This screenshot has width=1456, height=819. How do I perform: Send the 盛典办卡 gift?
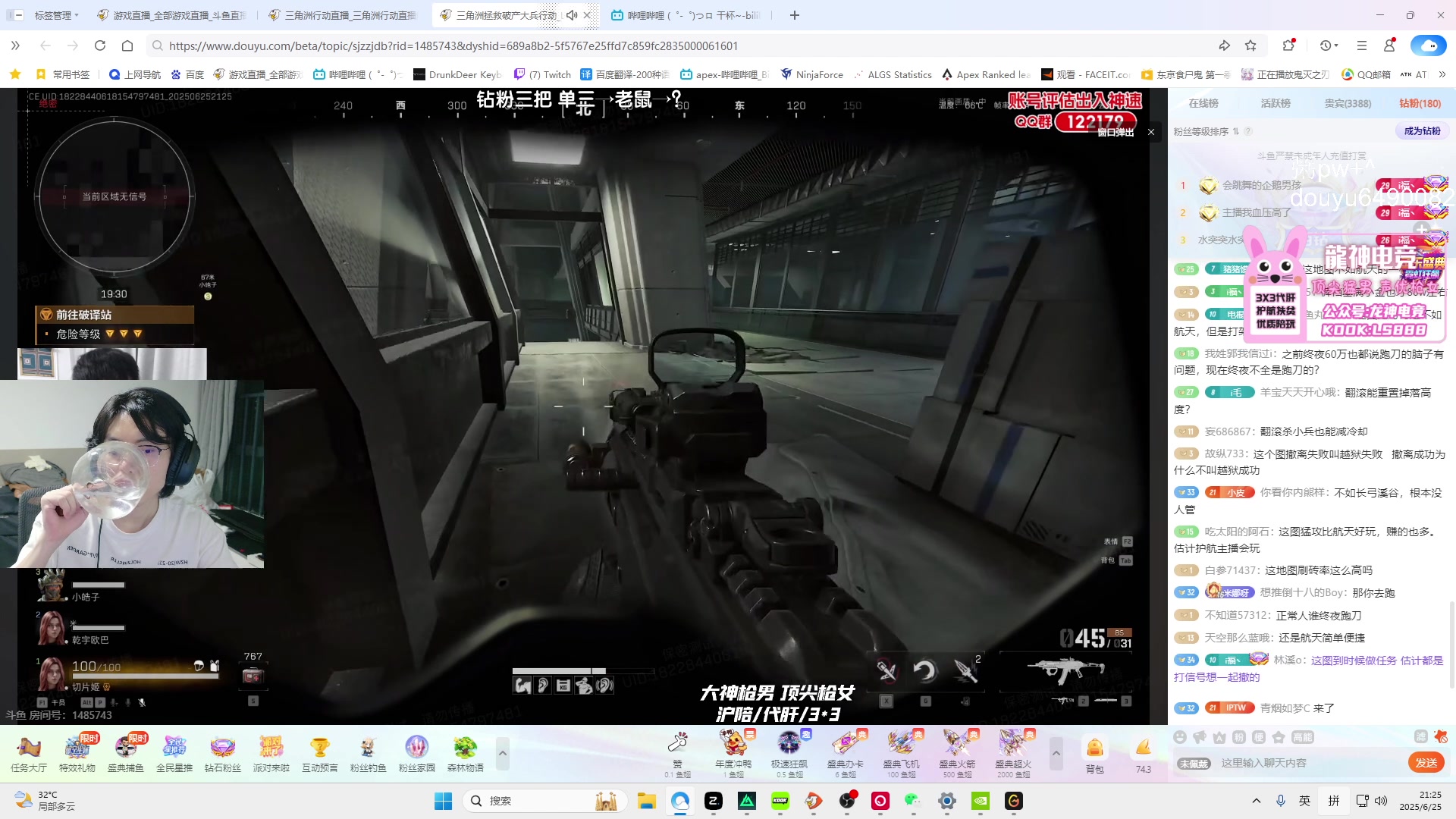846,752
